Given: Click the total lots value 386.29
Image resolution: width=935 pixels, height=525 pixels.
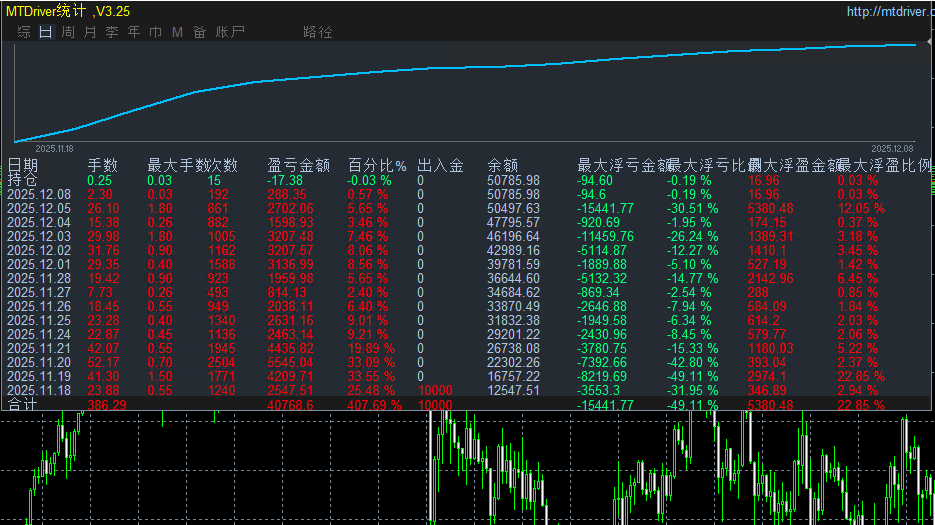Looking at the screenshot, I should click(x=107, y=405).
